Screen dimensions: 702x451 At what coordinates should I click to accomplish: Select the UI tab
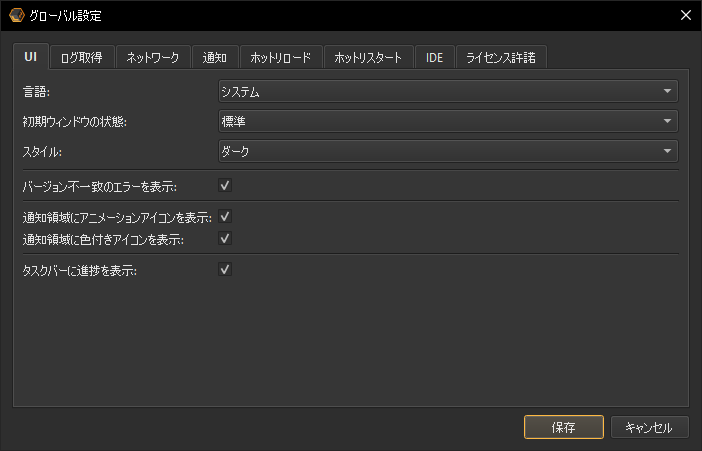30,56
